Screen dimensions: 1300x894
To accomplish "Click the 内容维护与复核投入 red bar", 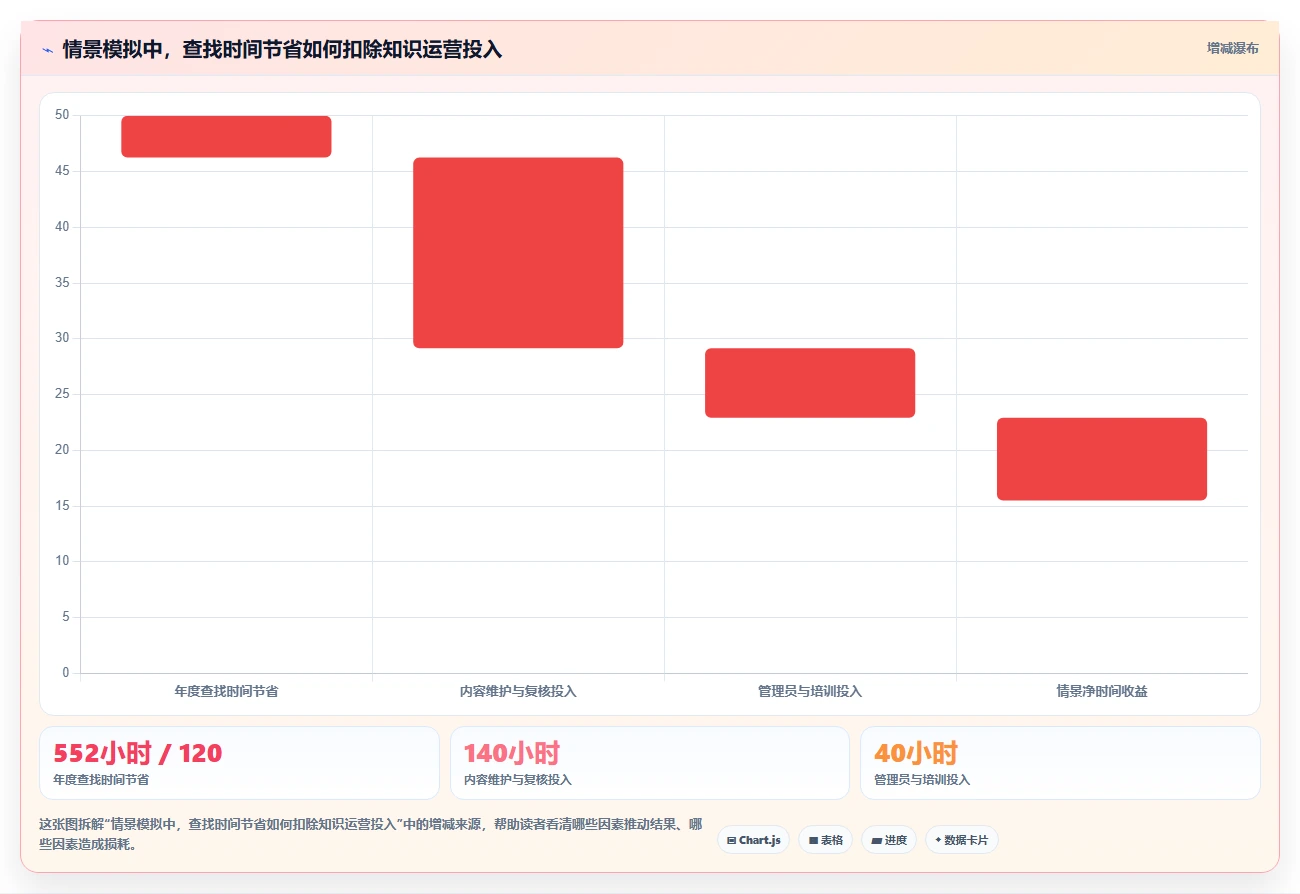I will (518, 253).
